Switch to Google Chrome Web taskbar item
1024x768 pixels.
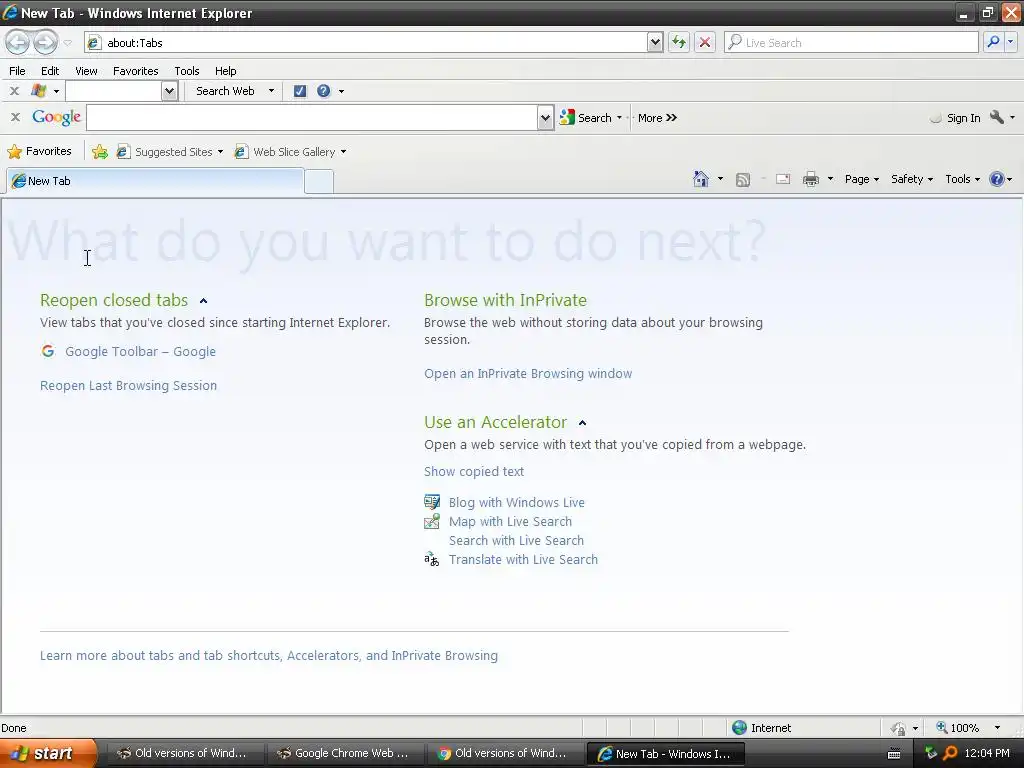344,753
